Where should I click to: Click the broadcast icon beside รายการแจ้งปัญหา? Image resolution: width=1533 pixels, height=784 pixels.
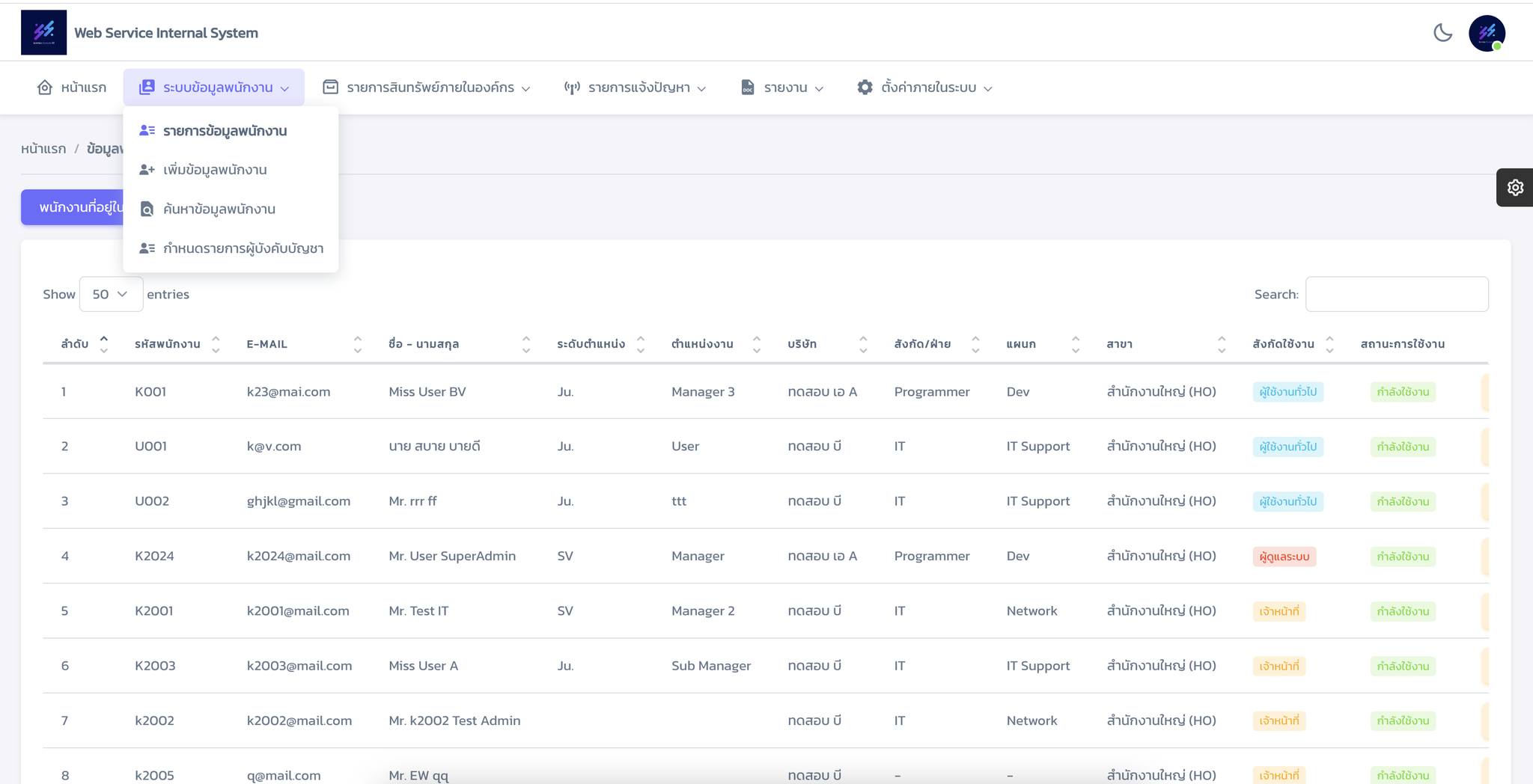(572, 88)
